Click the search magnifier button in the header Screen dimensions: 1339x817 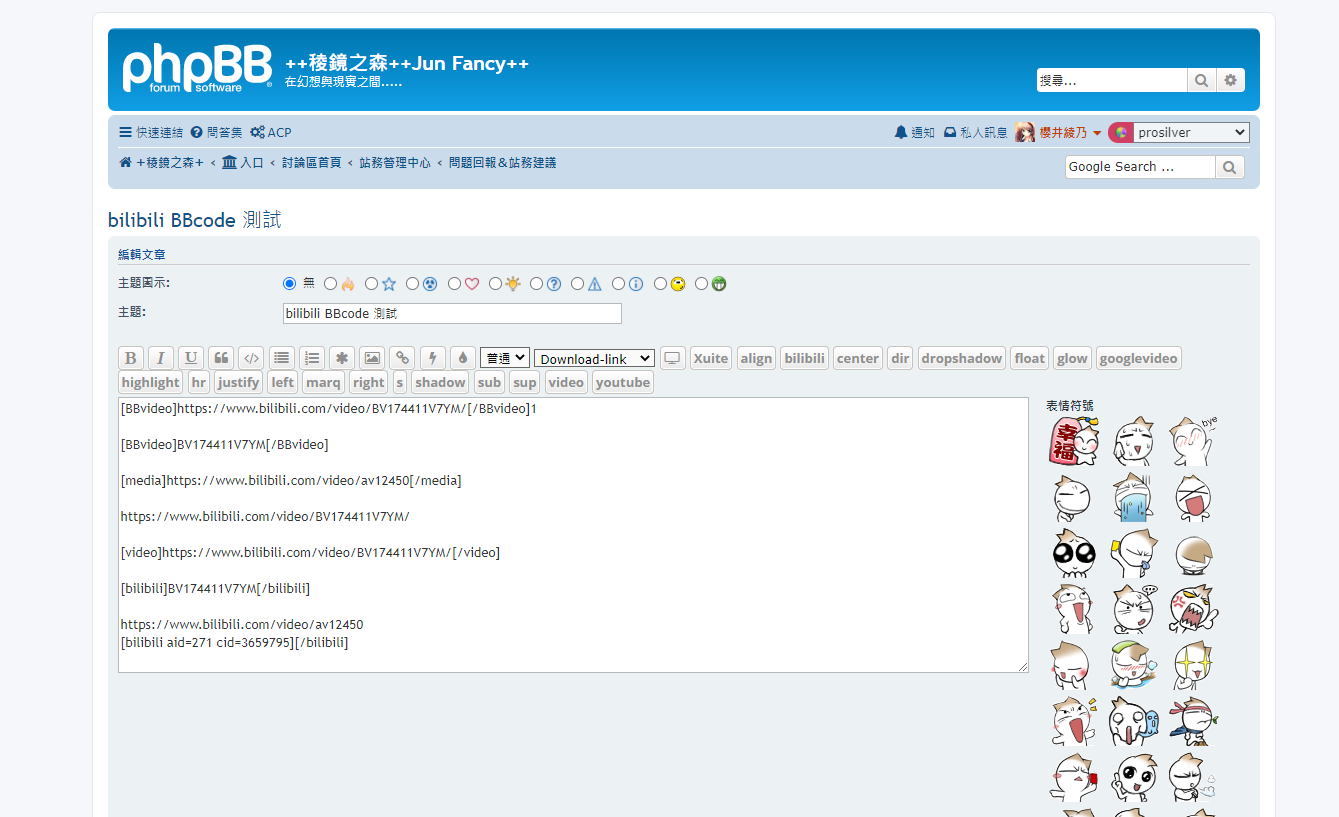tap(1201, 80)
